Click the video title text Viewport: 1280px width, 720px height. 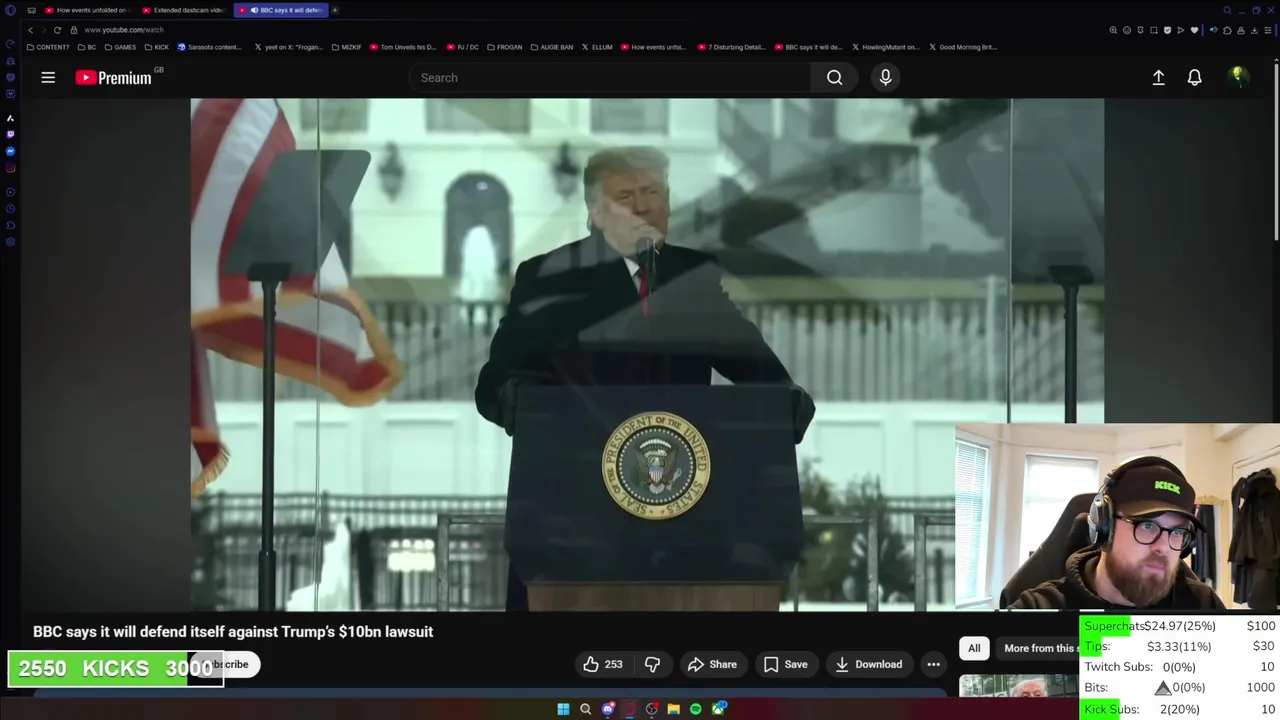(x=233, y=632)
